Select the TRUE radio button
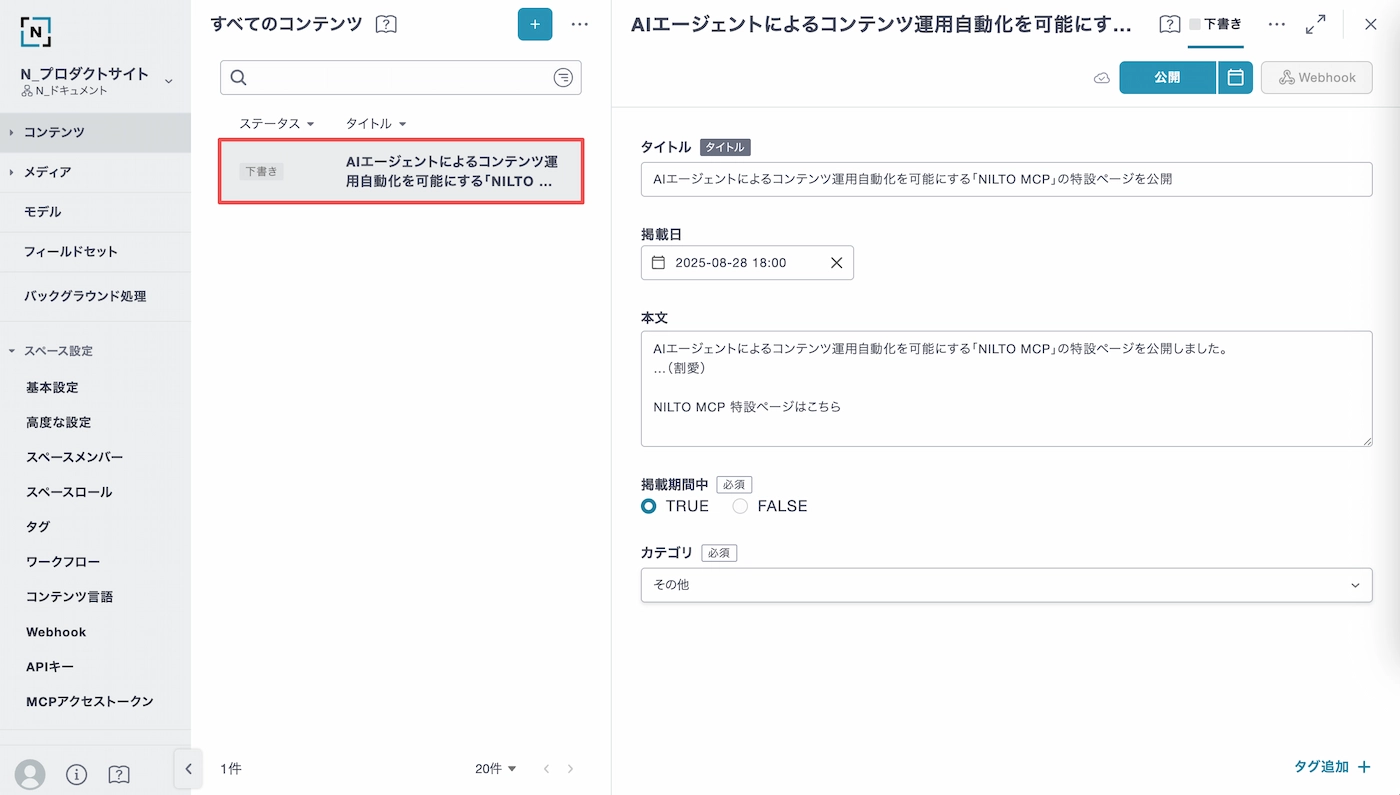1400x795 pixels. point(649,506)
